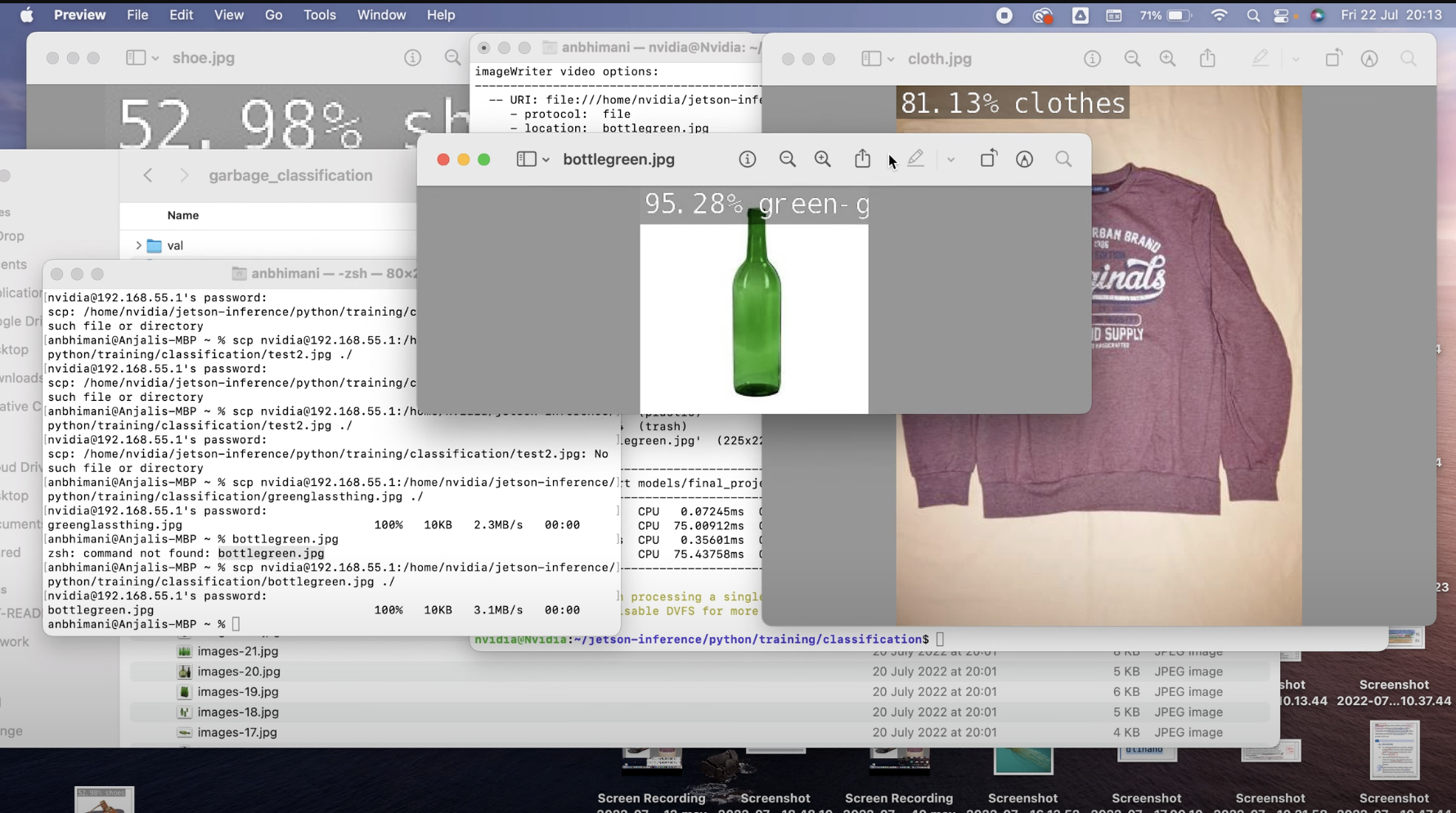Open the Tools menu
The width and height of the screenshot is (1456, 813).
coord(320,15)
